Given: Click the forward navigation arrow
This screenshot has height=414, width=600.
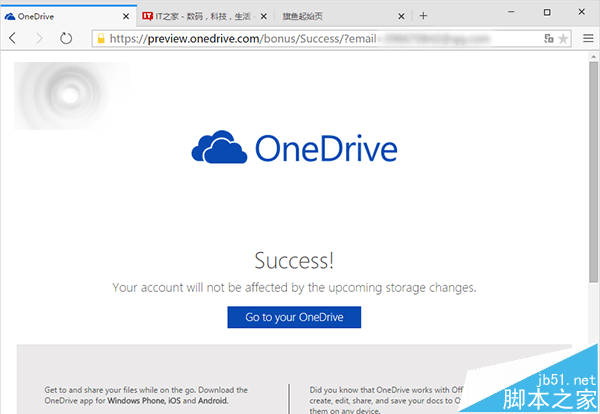Looking at the screenshot, I should (39, 38).
